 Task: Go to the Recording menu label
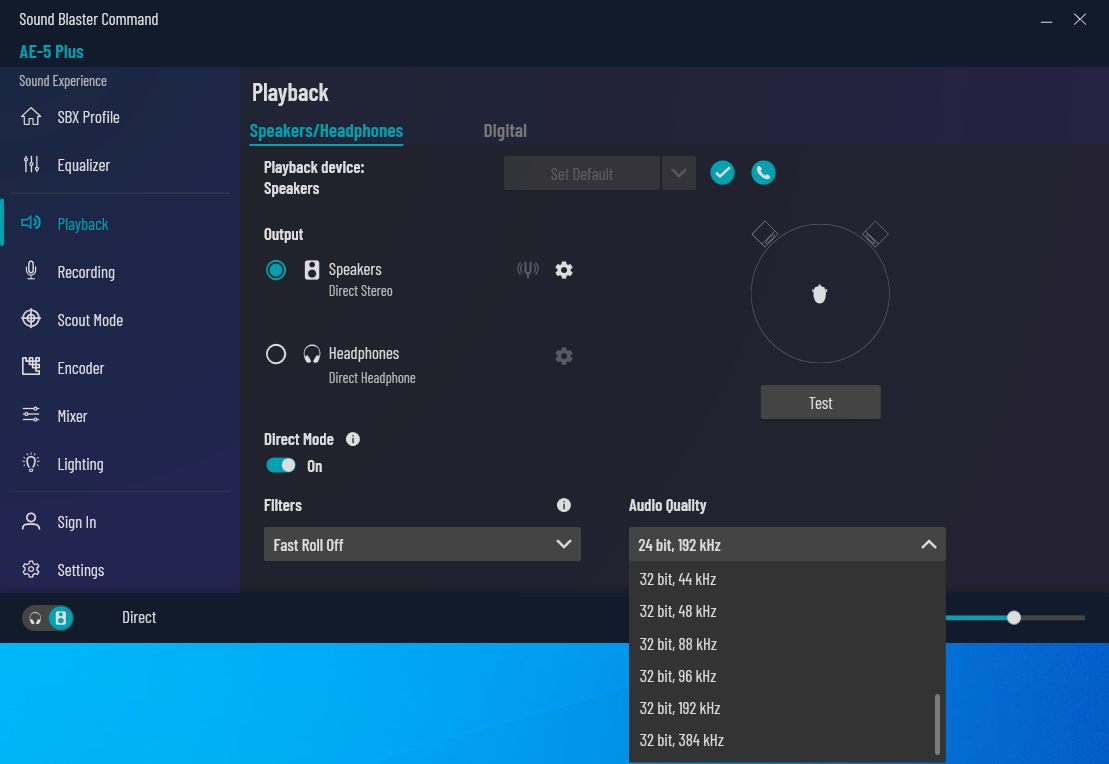pyautogui.click(x=86, y=272)
